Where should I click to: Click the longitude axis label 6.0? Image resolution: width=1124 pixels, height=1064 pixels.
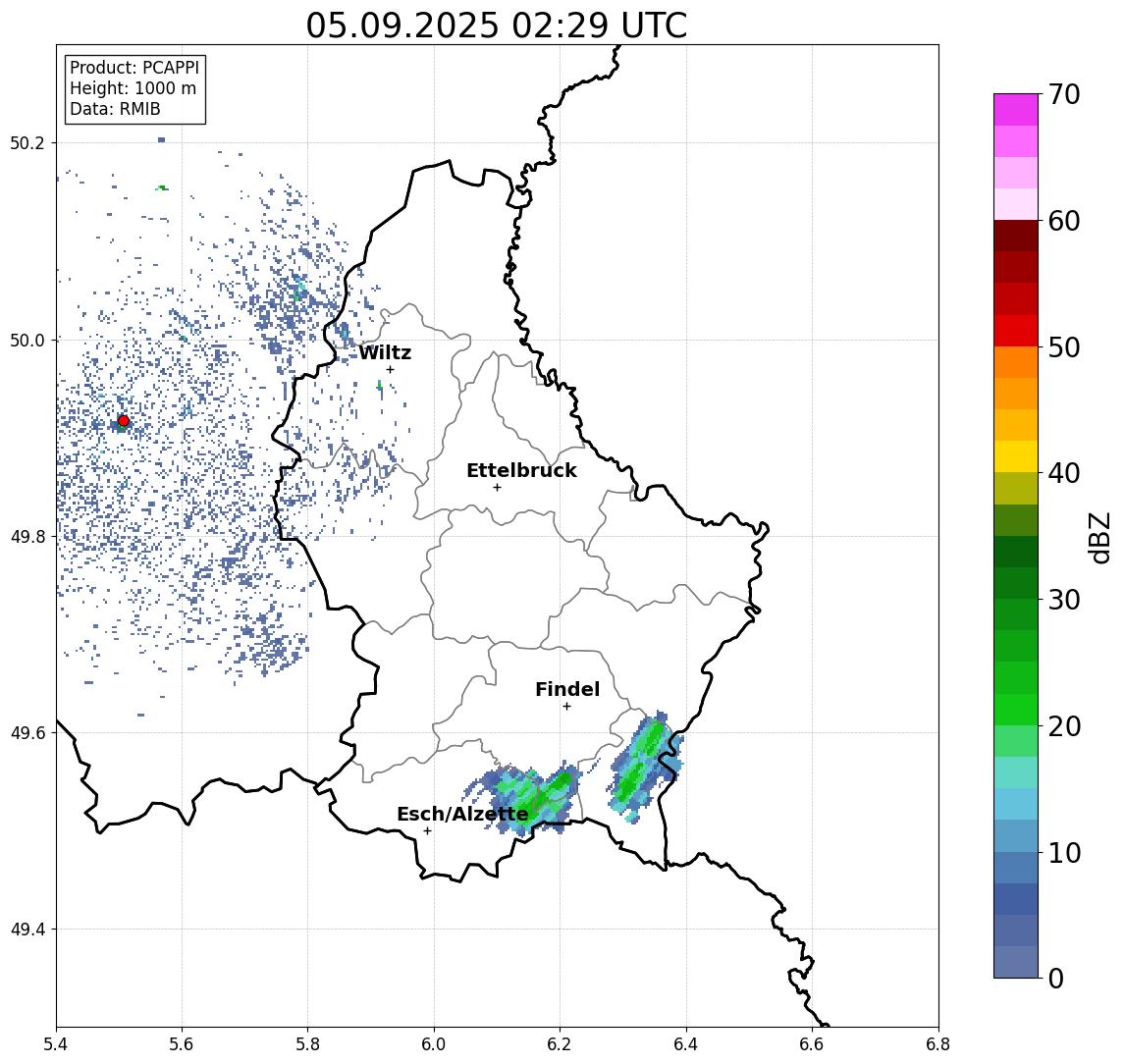[x=435, y=1044]
